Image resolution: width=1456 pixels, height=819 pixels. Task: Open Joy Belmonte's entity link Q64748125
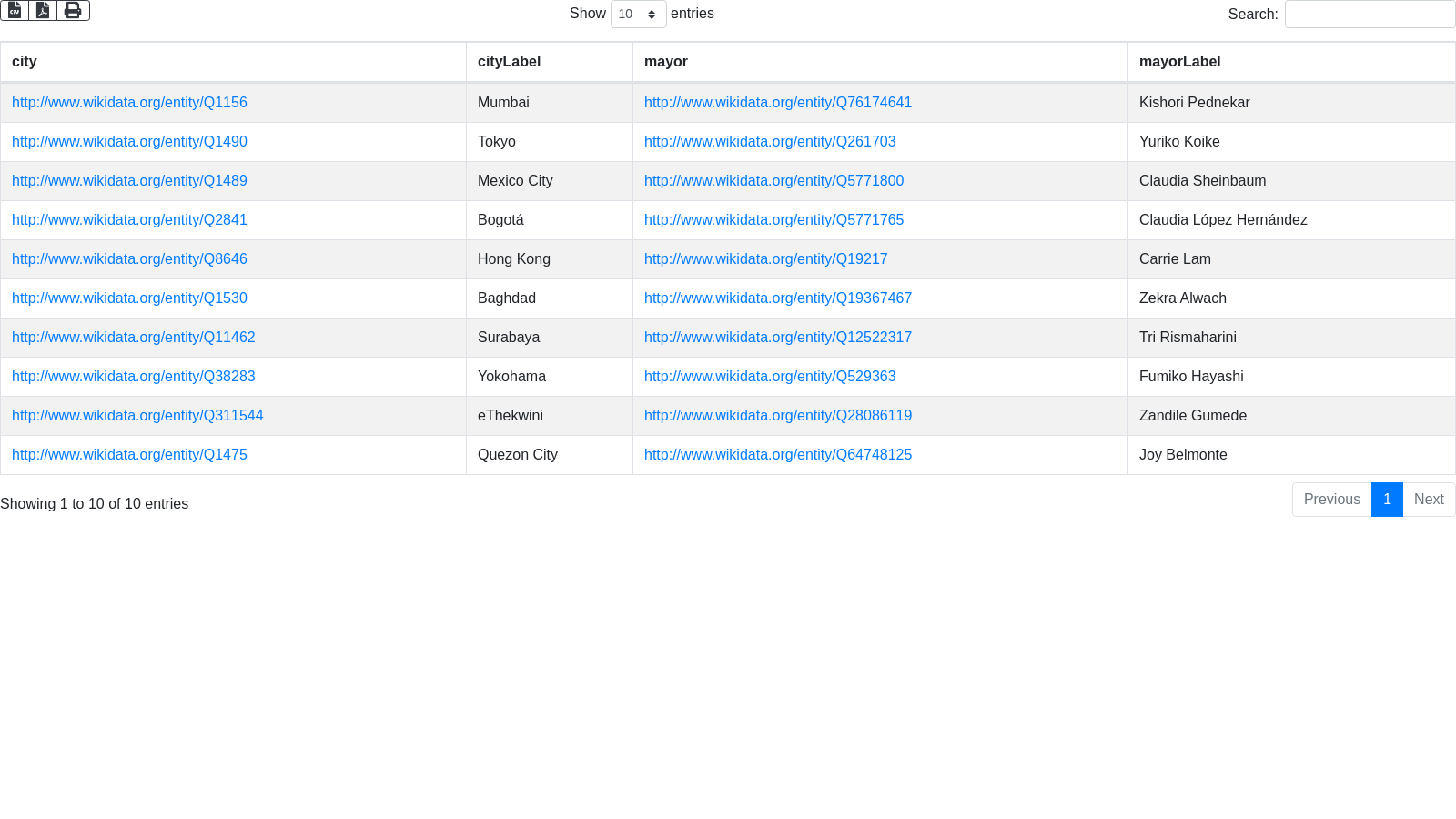777,455
